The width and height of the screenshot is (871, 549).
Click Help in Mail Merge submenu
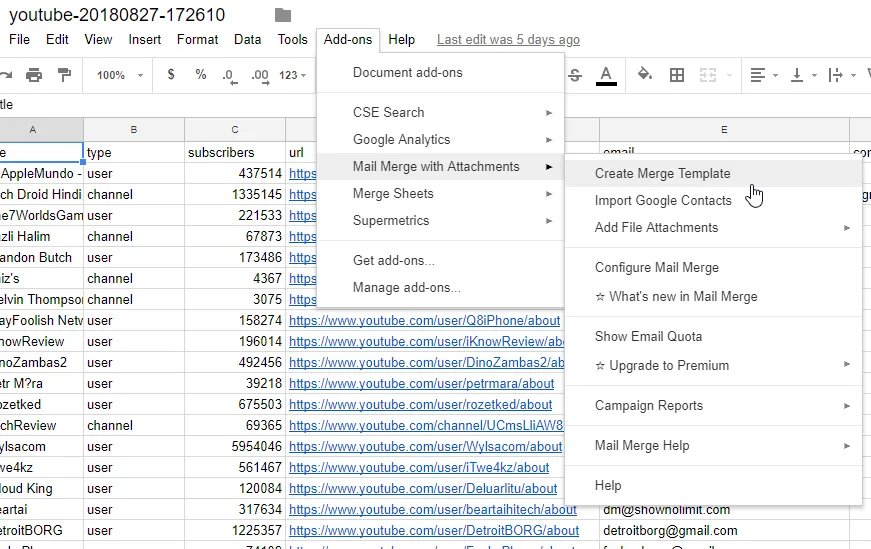pyautogui.click(x=714, y=486)
